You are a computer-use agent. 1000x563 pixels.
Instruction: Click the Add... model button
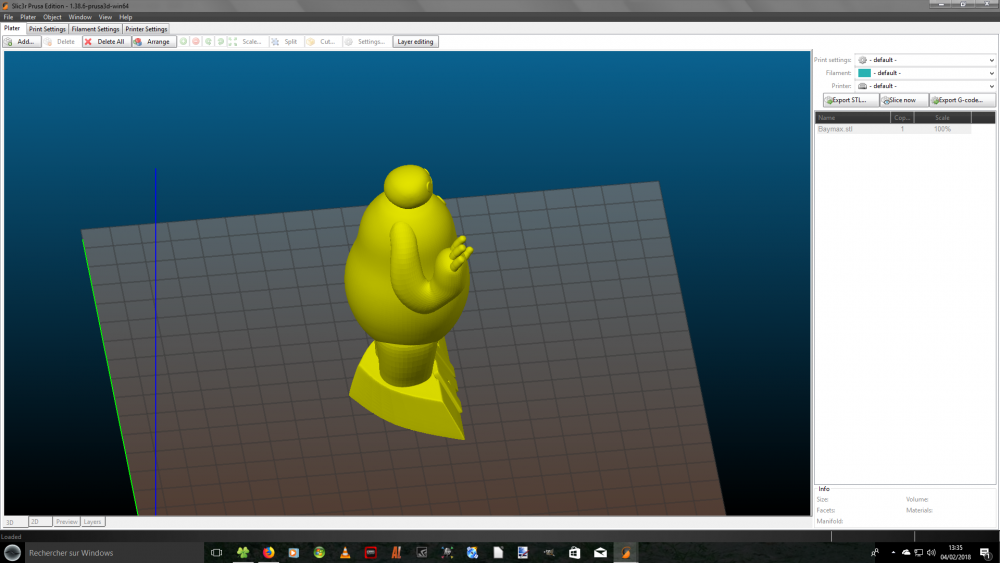22,41
